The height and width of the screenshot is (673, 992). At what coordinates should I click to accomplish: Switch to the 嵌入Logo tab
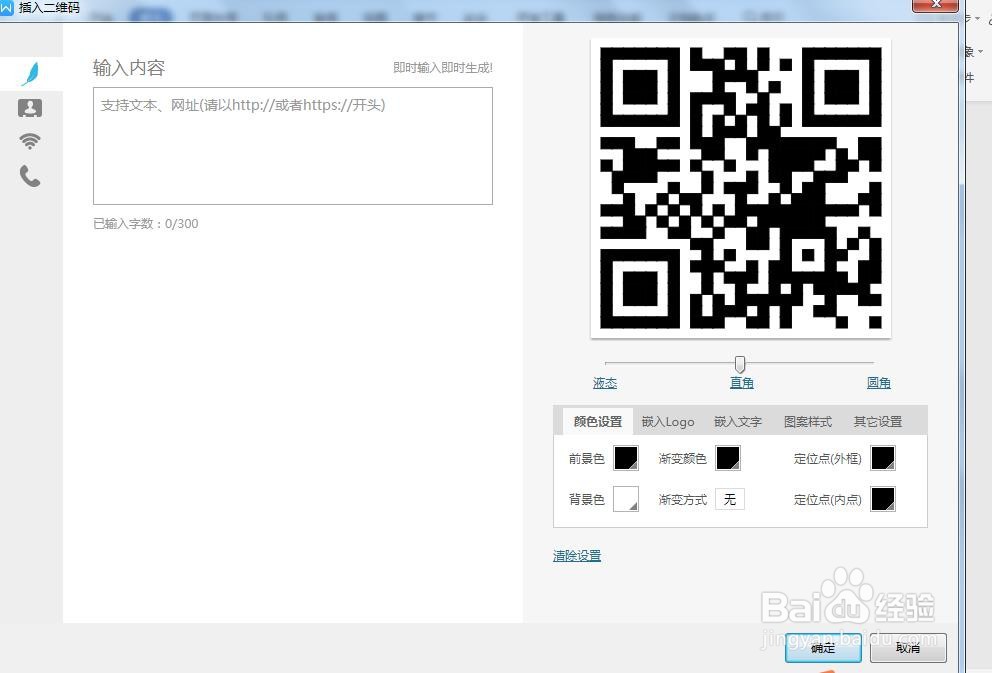click(668, 422)
